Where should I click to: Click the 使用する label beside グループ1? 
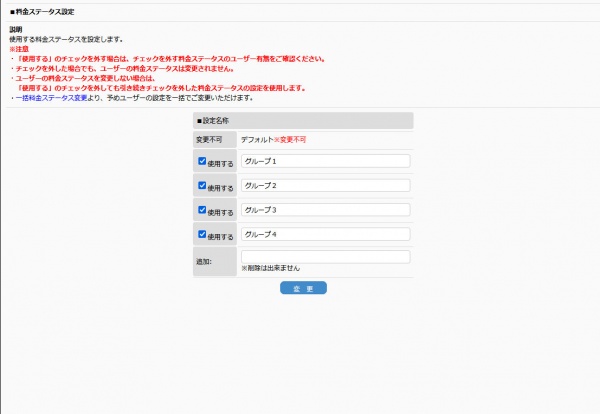[x=221, y=163]
